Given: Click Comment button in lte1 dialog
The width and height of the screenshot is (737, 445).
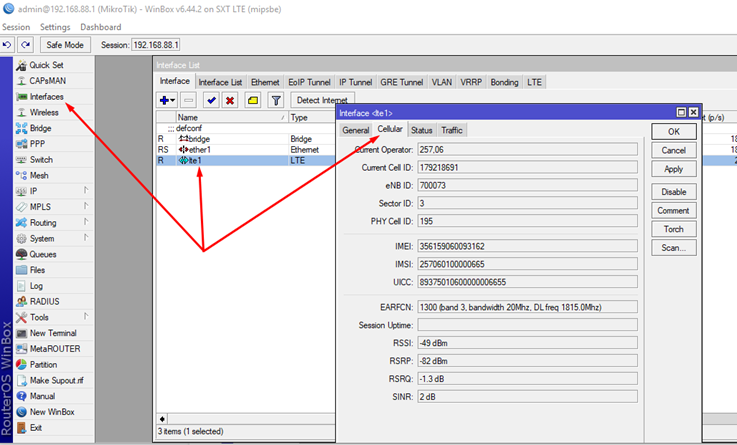Looking at the screenshot, I should pyautogui.click(x=674, y=211).
